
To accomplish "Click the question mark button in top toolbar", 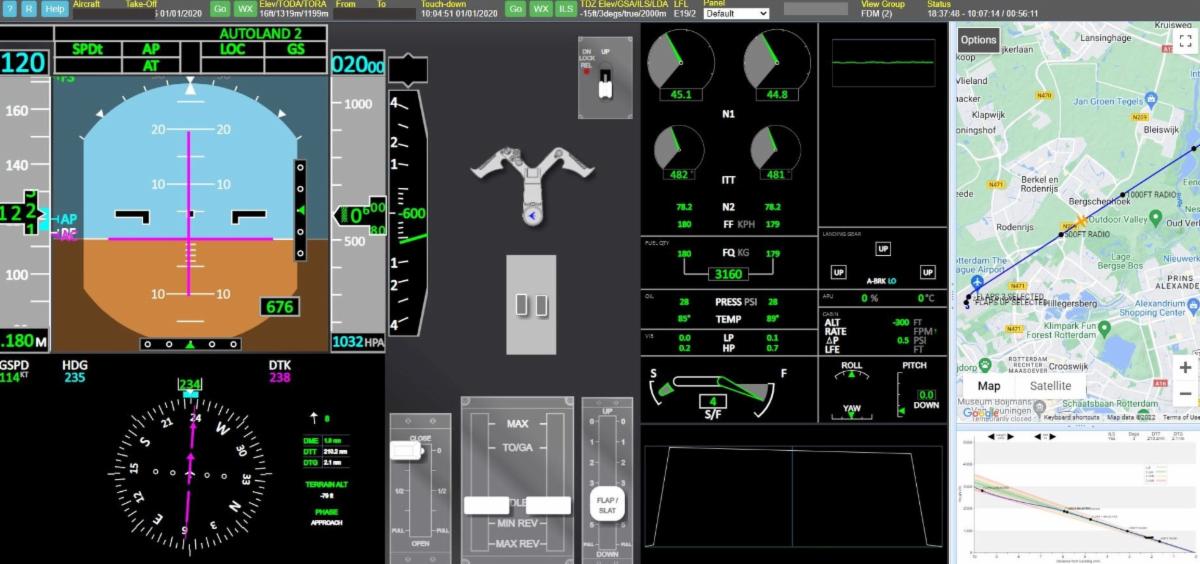I will tap(10, 9).
